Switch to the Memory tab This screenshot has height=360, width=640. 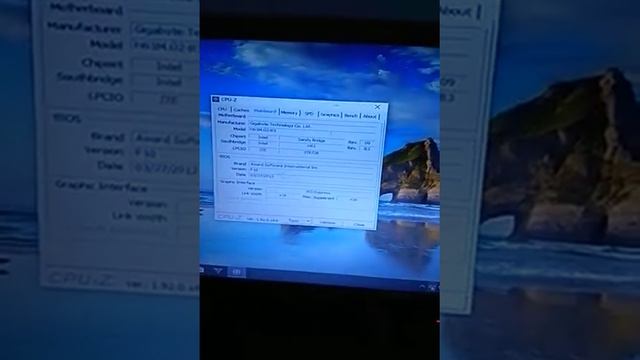coord(289,113)
